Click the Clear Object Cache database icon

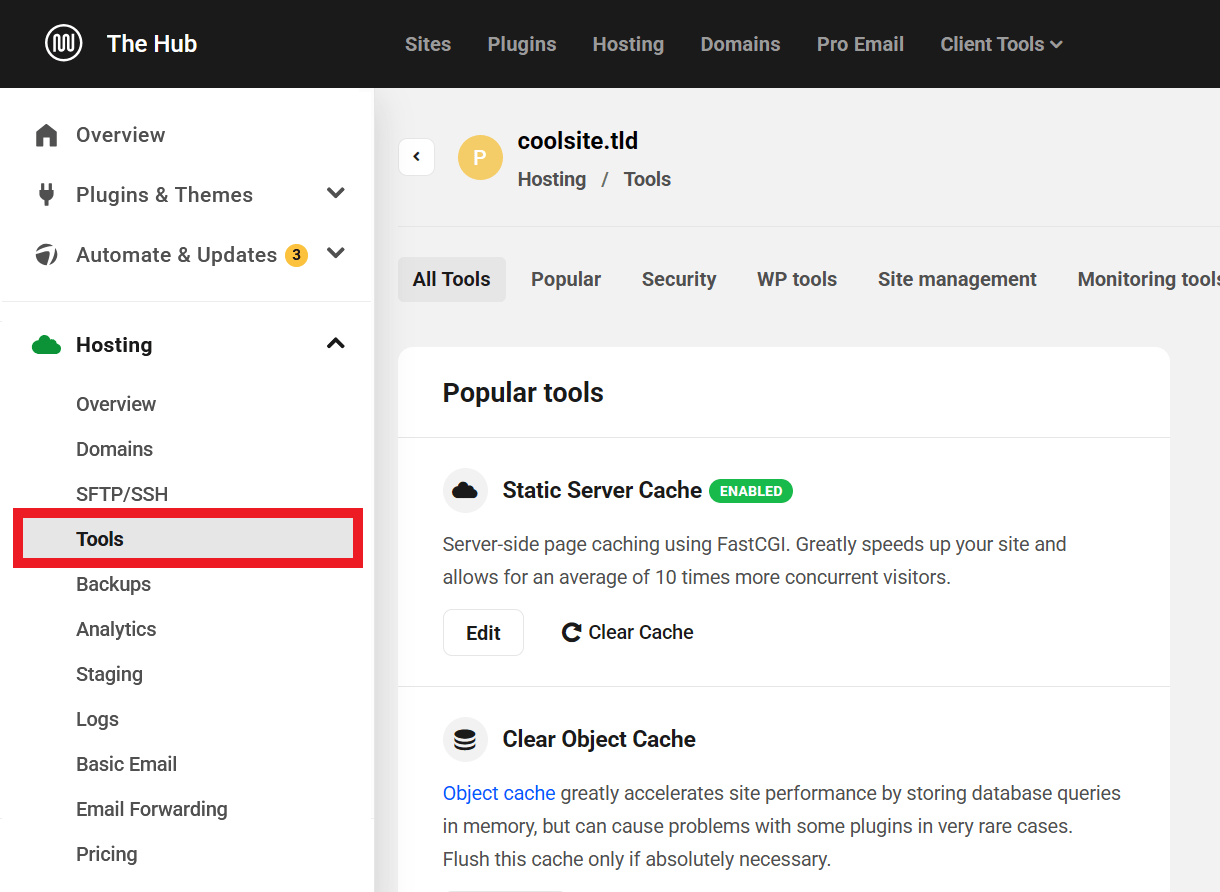(465, 739)
